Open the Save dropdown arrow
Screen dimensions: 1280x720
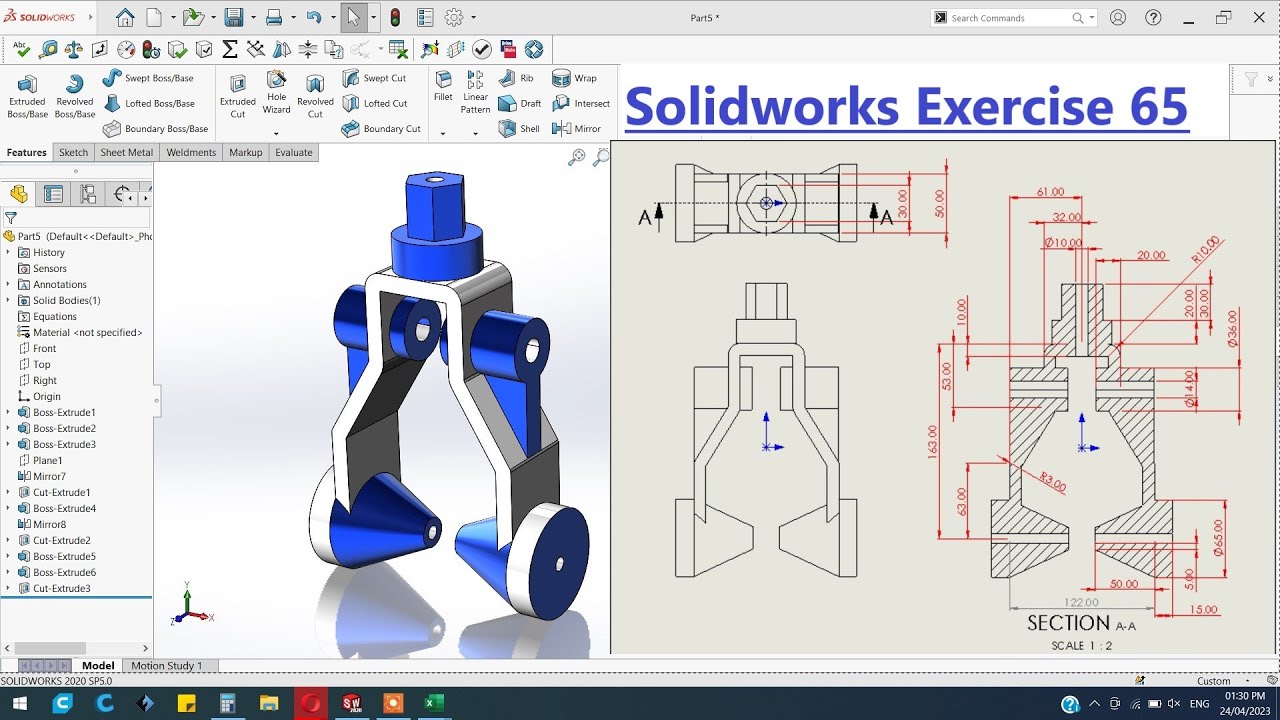pos(251,17)
